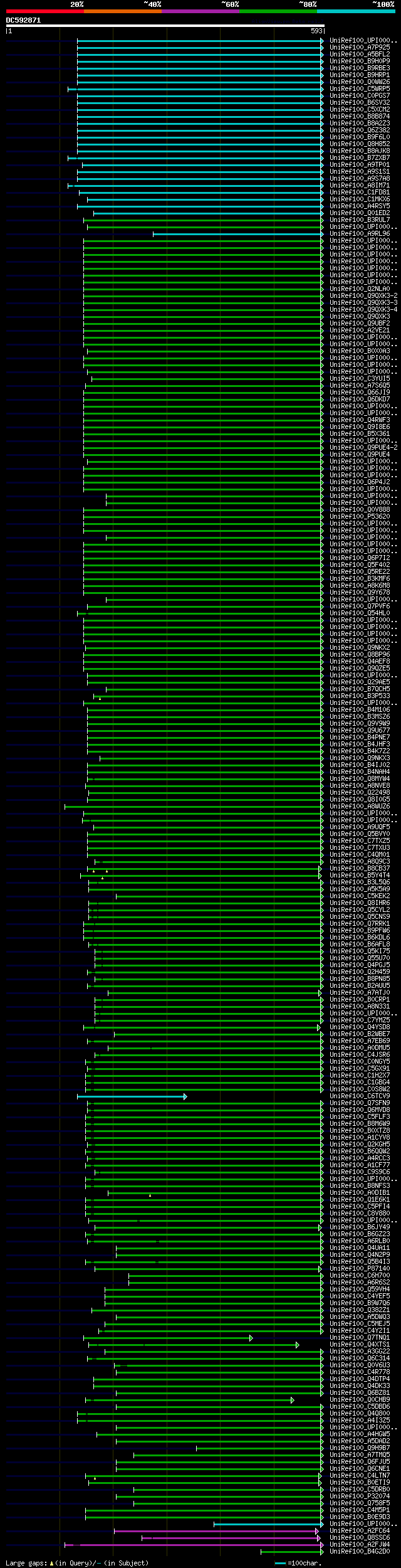Select hit UniRef100_A9RL96

coord(360,233)
